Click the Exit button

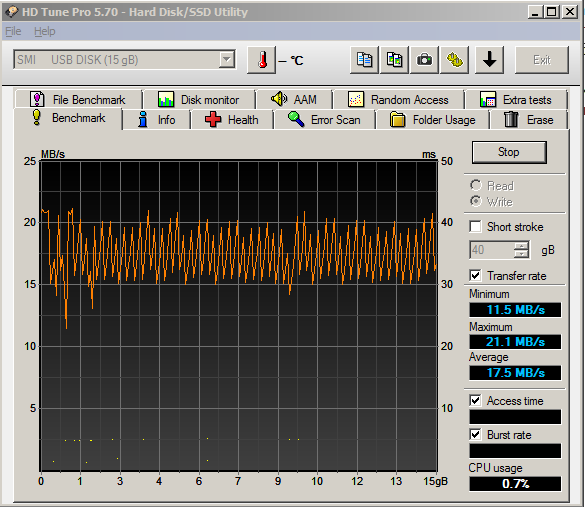542,60
